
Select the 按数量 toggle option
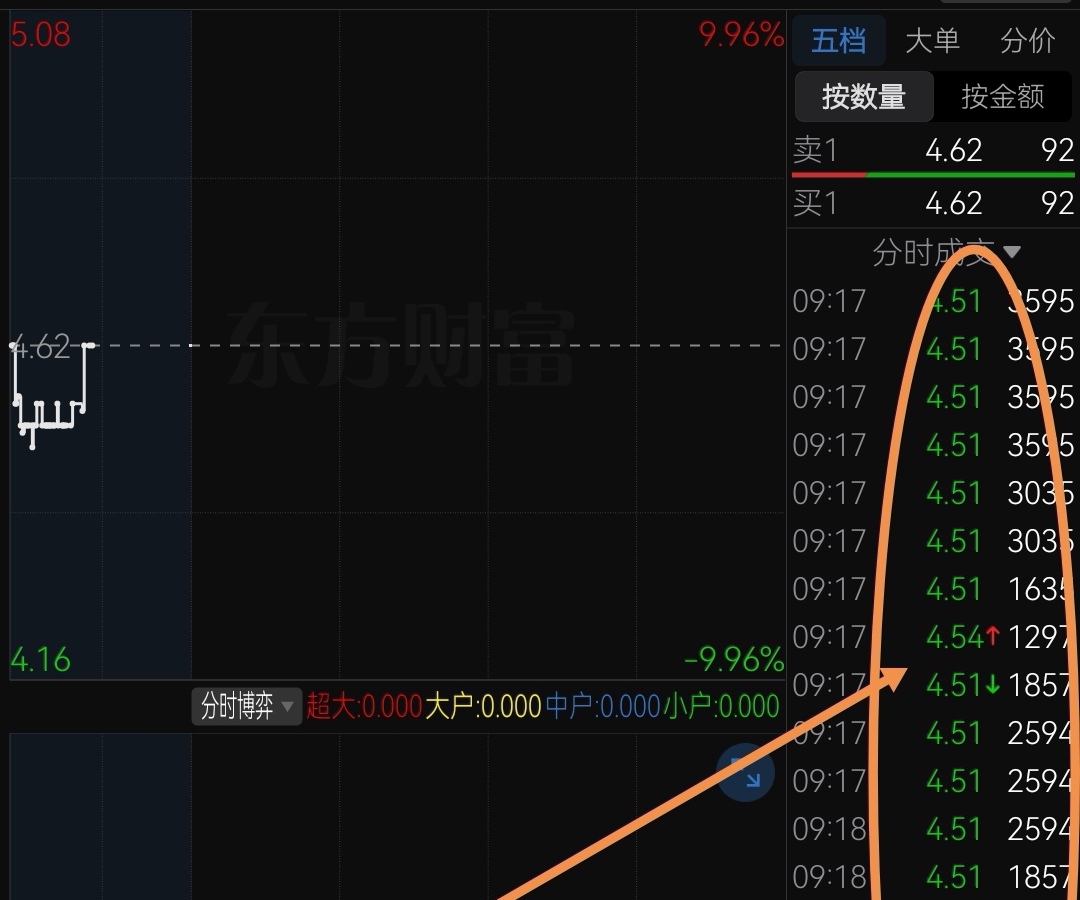[864, 96]
